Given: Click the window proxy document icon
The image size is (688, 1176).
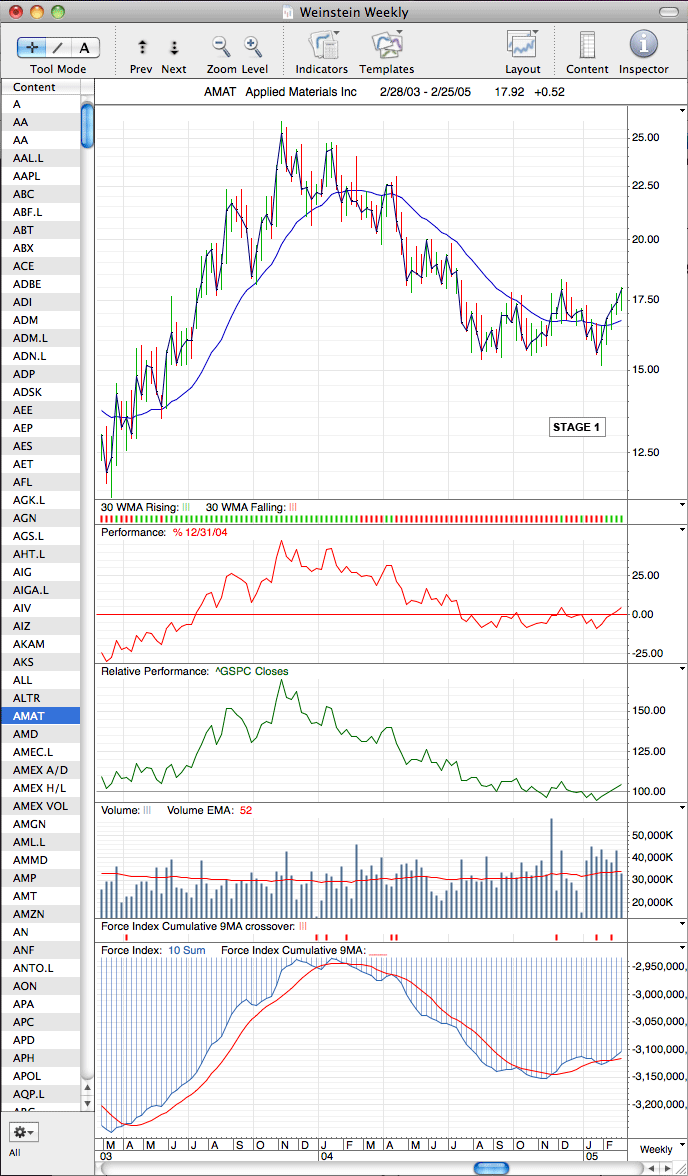Looking at the screenshot, I should pyautogui.click(x=287, y=12).
